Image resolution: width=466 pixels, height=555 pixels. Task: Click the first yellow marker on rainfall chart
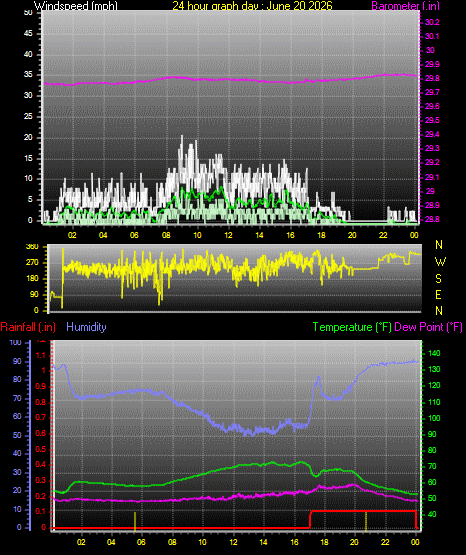(x=135, y=521)
